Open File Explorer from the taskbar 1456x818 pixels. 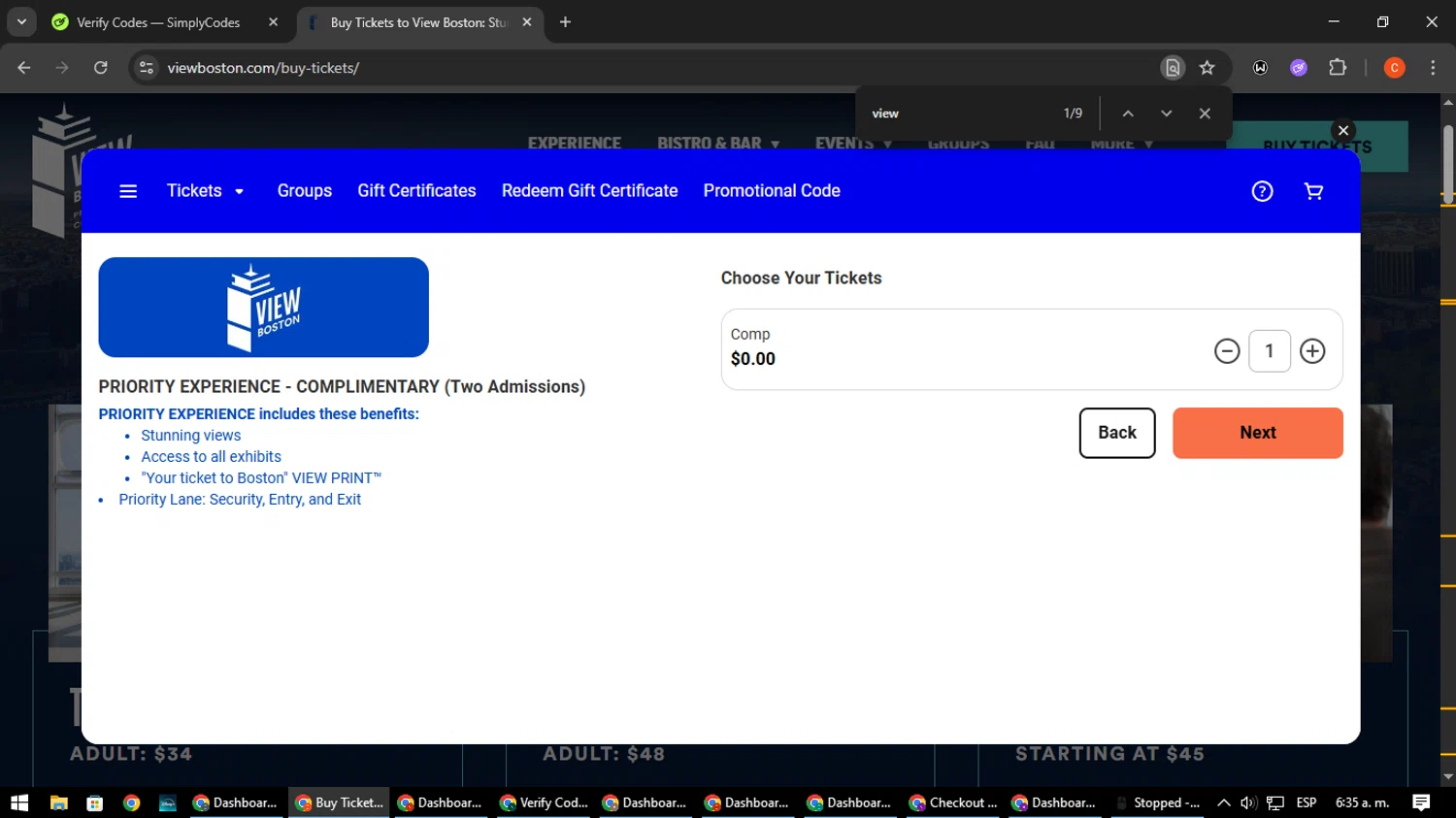pos(58,802)
